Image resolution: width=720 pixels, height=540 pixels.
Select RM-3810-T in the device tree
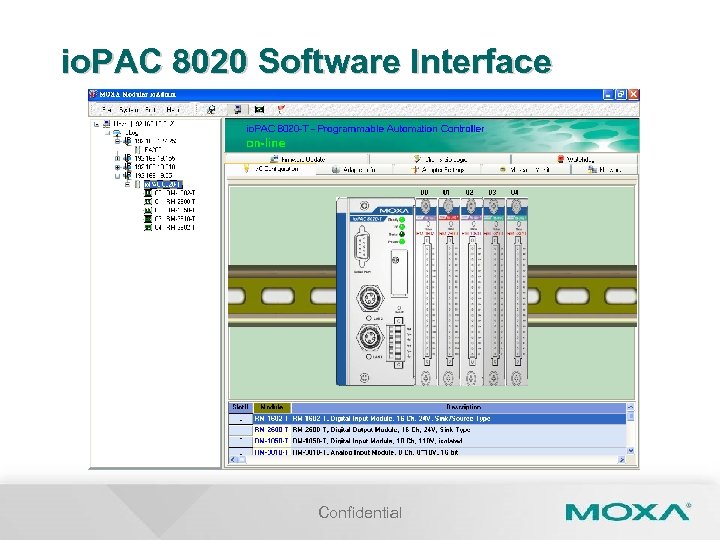tap(175, 219)
